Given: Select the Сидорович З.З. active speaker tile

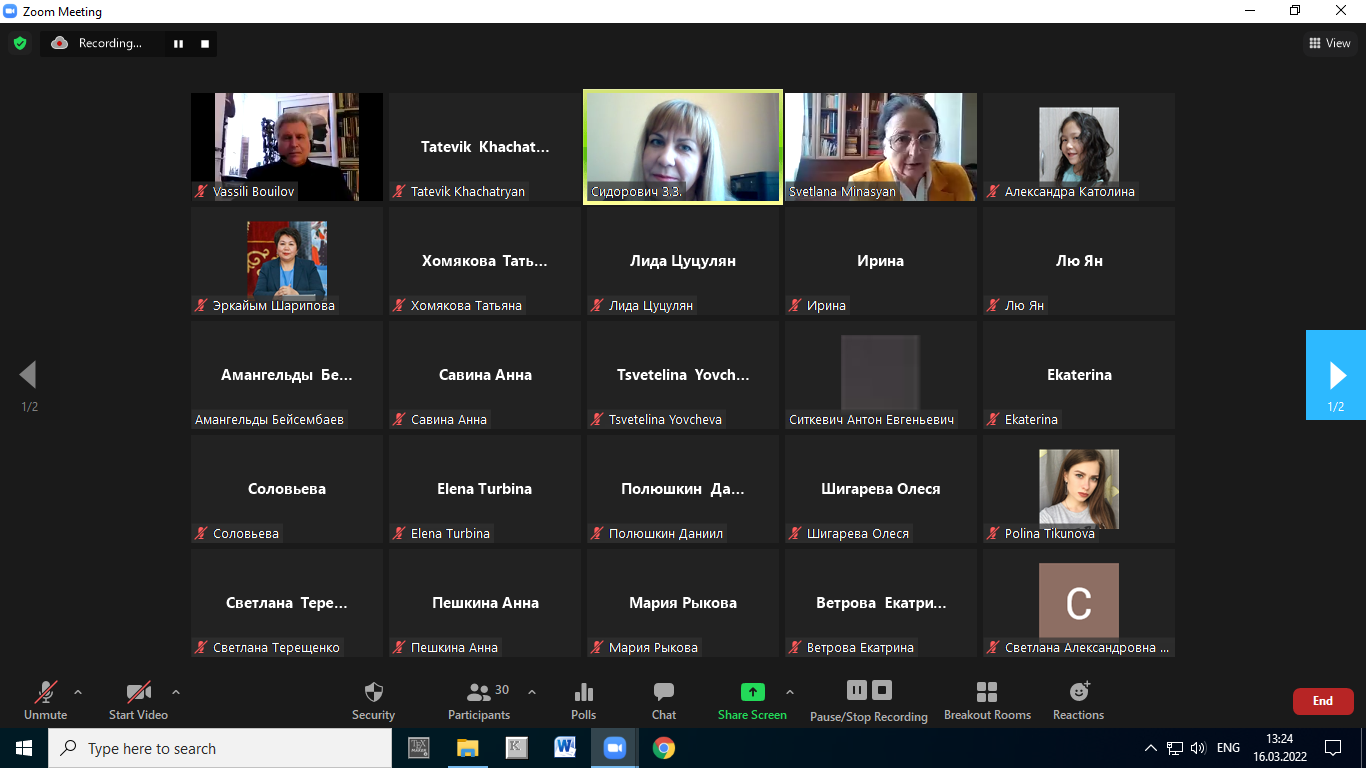Looking at the screenshot, I should coord(683,147).
